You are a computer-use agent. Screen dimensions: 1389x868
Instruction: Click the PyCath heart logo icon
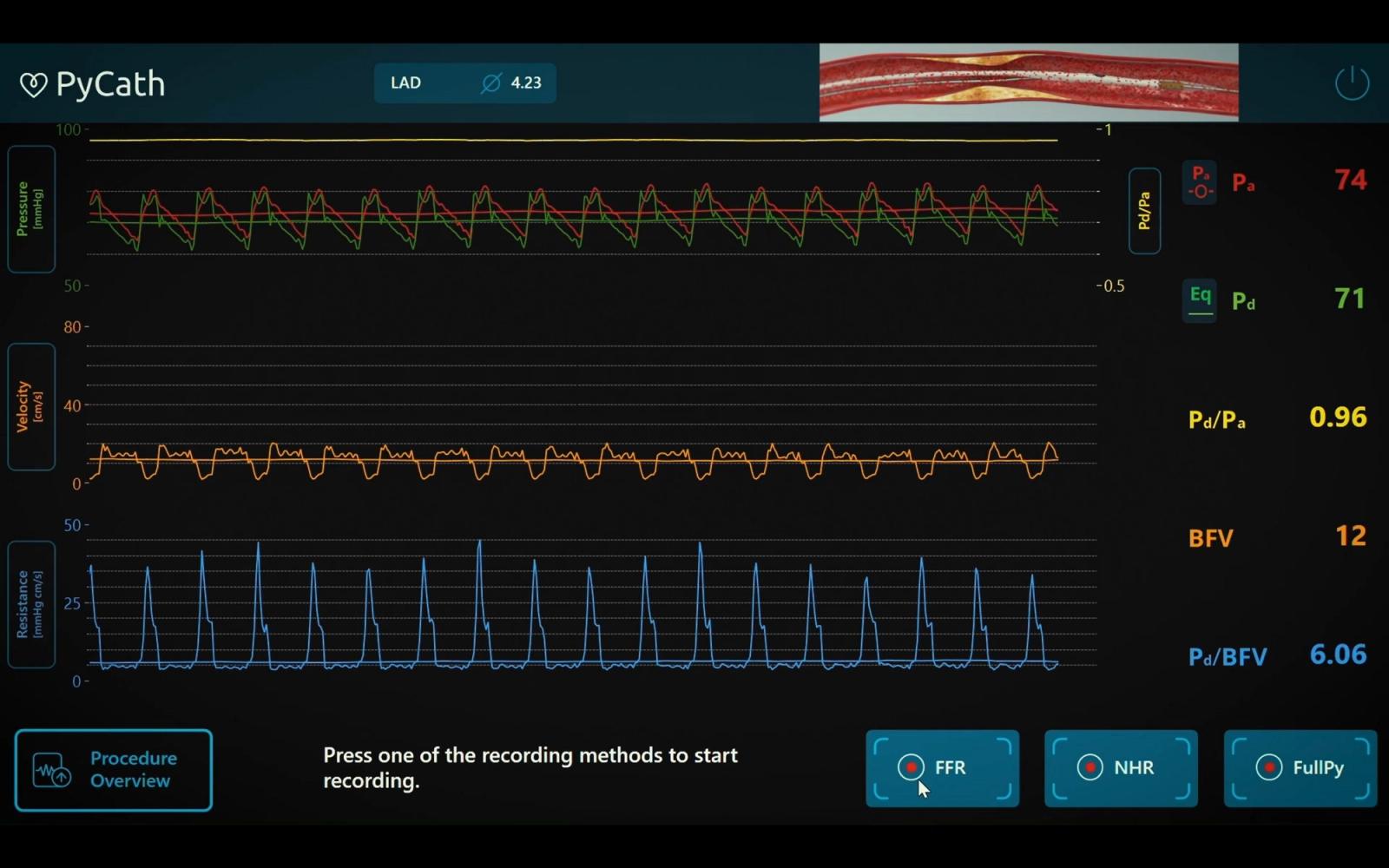coord(33,84)
